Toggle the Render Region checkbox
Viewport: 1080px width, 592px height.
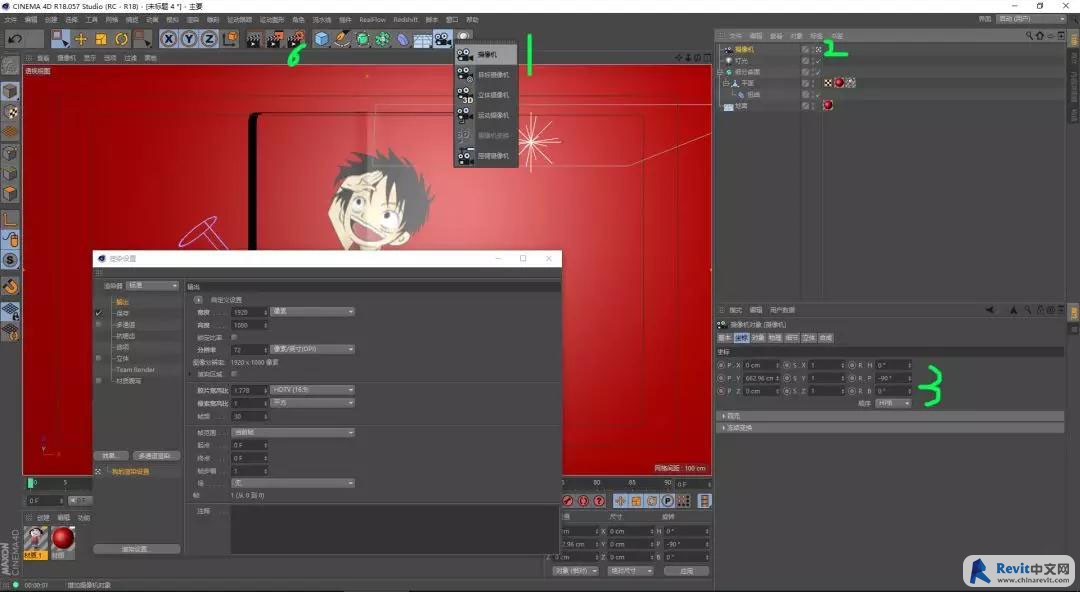click(234, 374)
